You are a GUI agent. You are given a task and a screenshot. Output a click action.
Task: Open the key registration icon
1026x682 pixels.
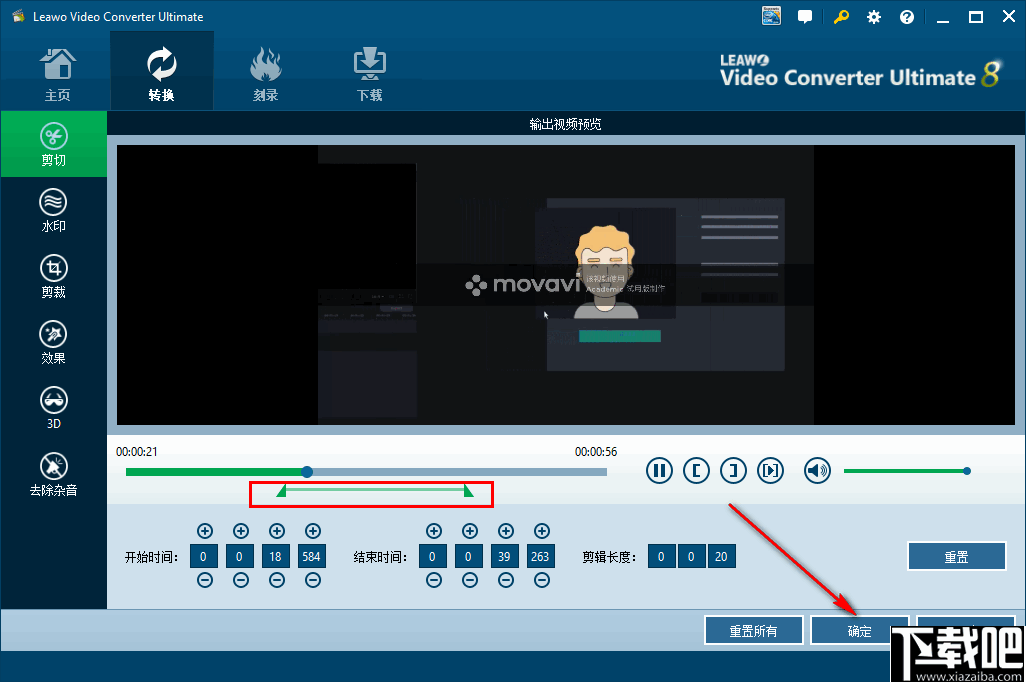[841, 17]
